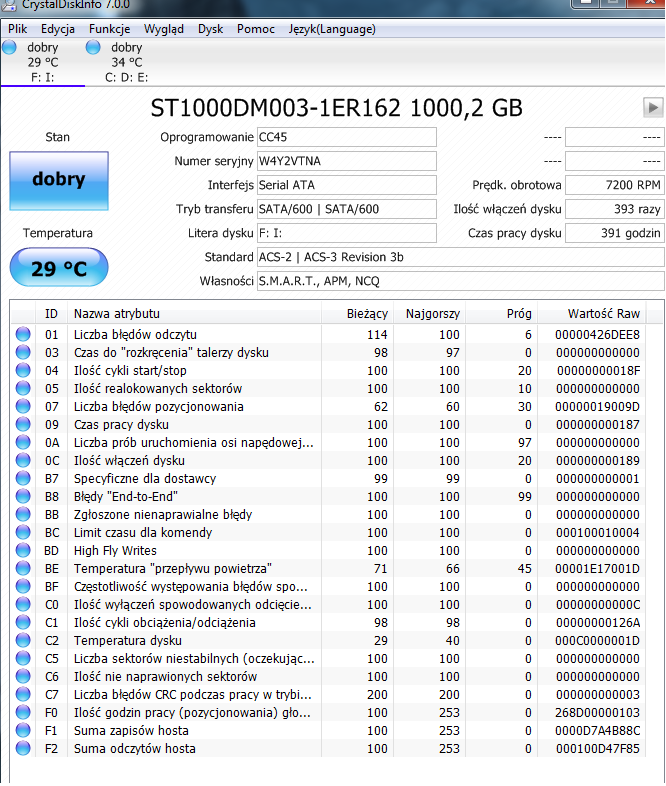
Task: Click status icon for attribute C0 row
Action: 23,605
